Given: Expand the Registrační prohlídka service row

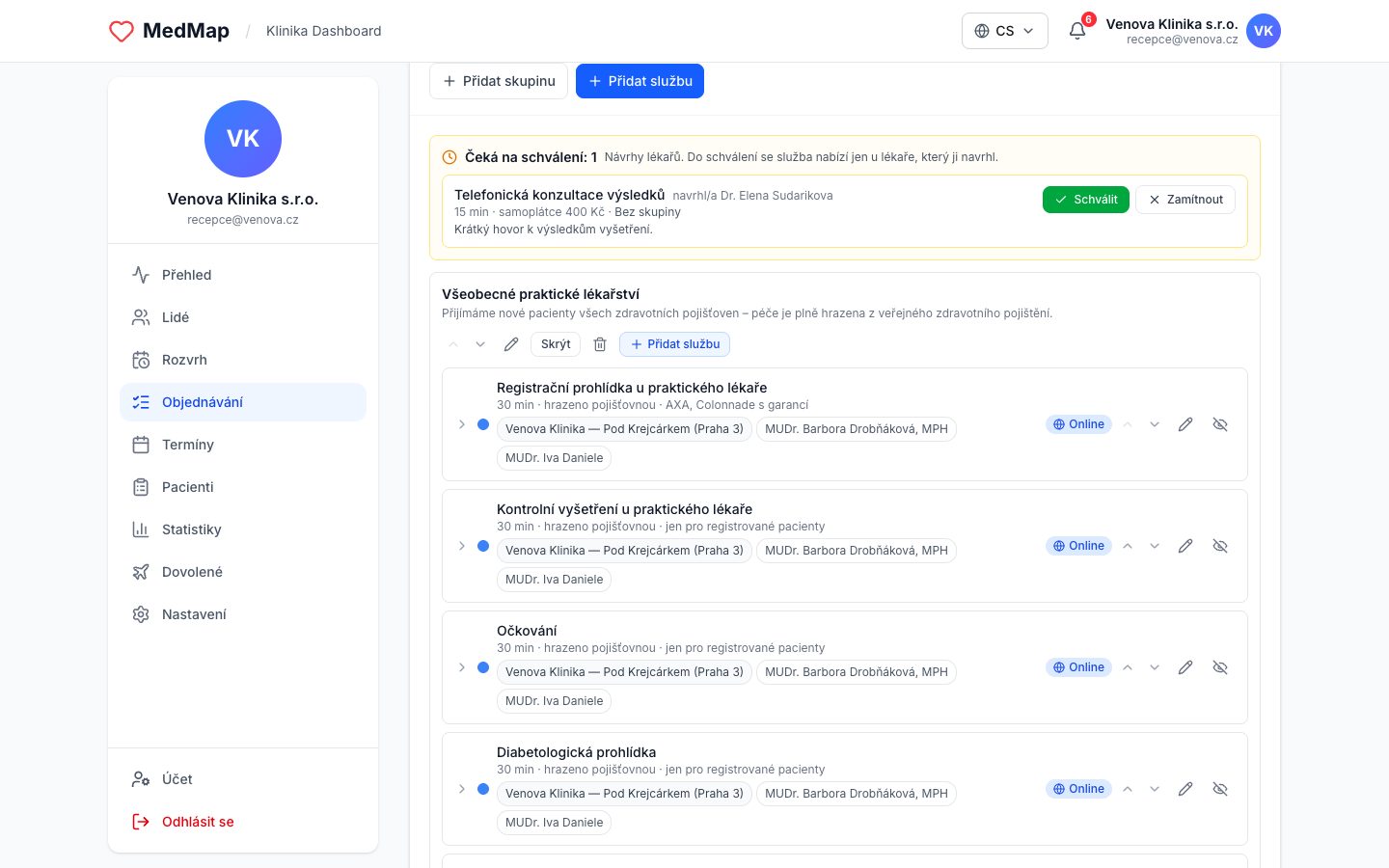Looking at the screenshot, I should click(462, 424).
